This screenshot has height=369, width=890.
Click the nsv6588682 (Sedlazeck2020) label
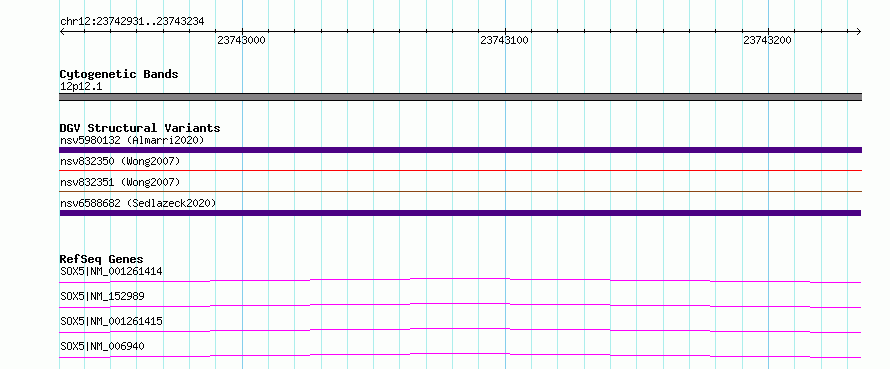point(138,203)
